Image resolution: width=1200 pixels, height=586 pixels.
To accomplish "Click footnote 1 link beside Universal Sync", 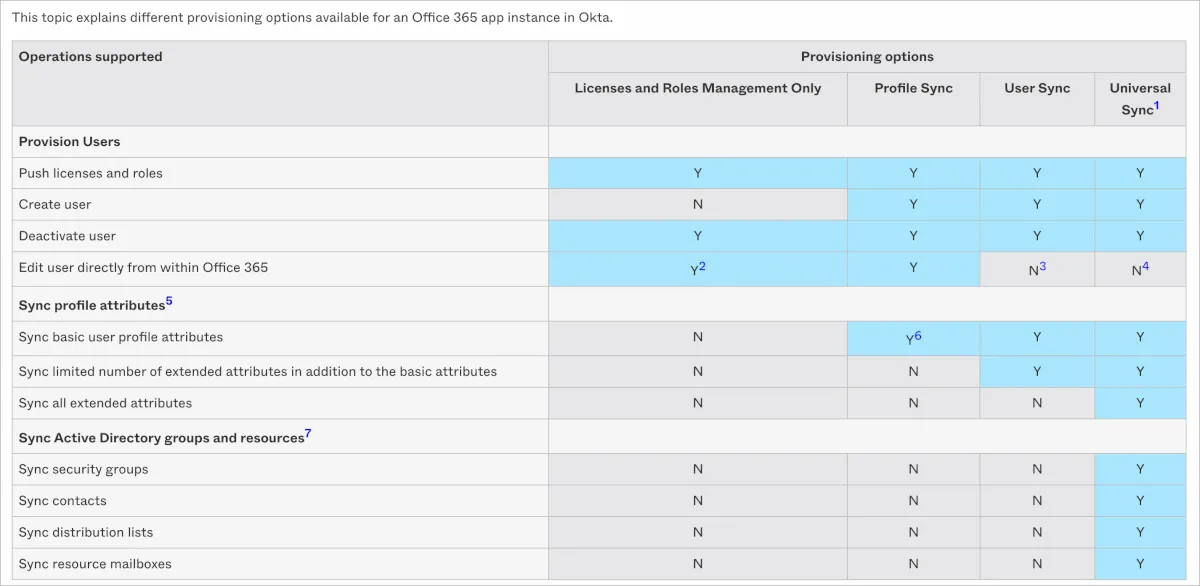I will (x=1157, y=105).
